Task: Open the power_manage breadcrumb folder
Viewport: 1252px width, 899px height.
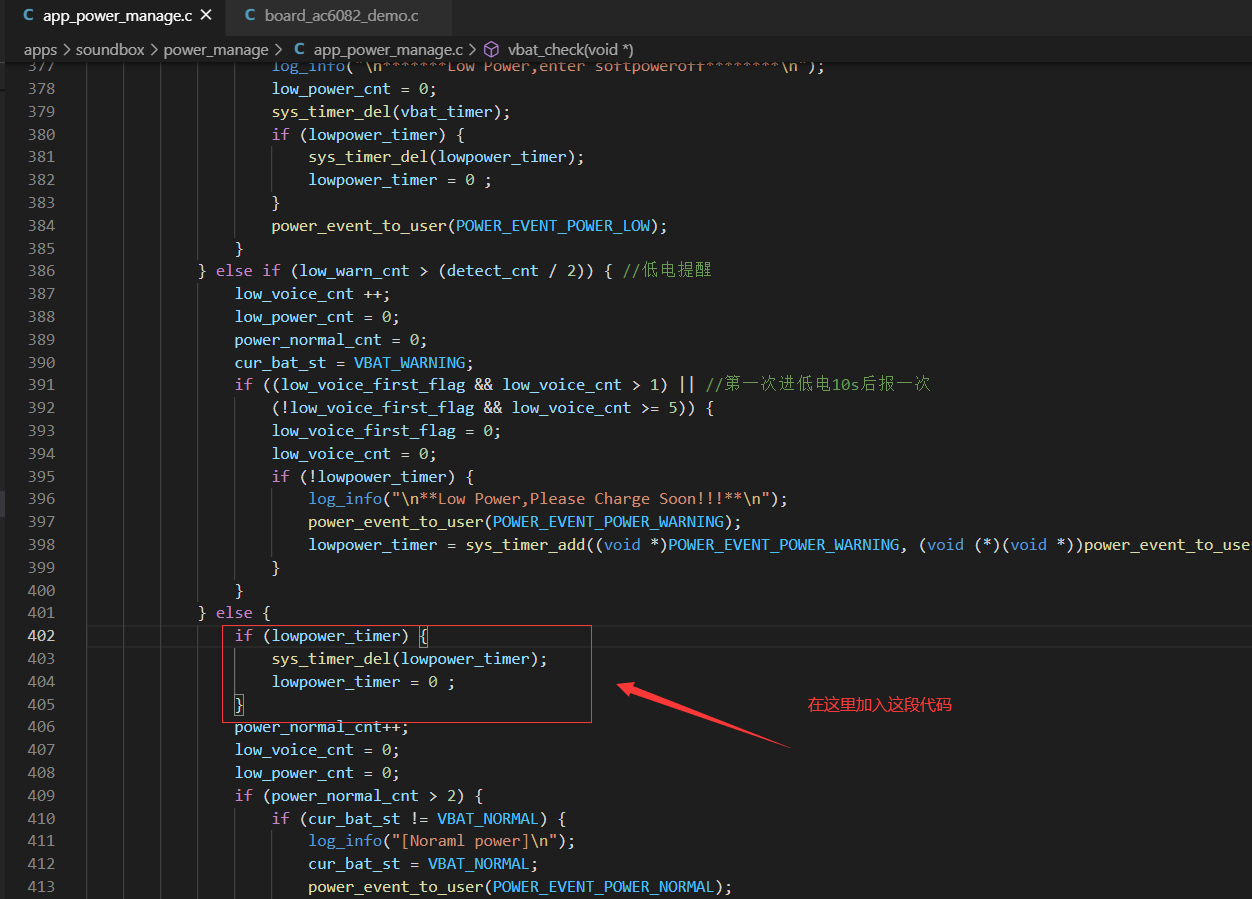Action: (216, 49)
